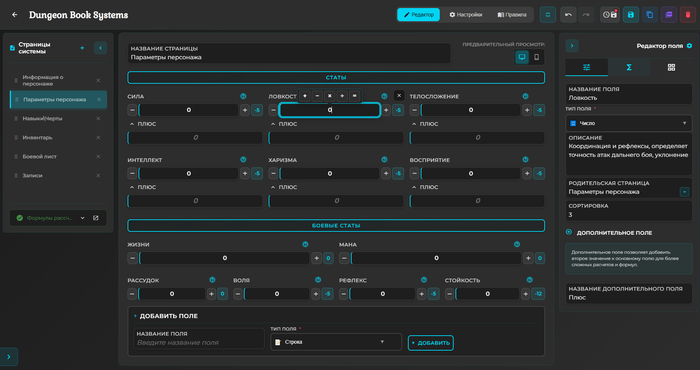Click the cyan circle icon beside СИЛА
Screen dimensions: 700x370
[243, 96]
